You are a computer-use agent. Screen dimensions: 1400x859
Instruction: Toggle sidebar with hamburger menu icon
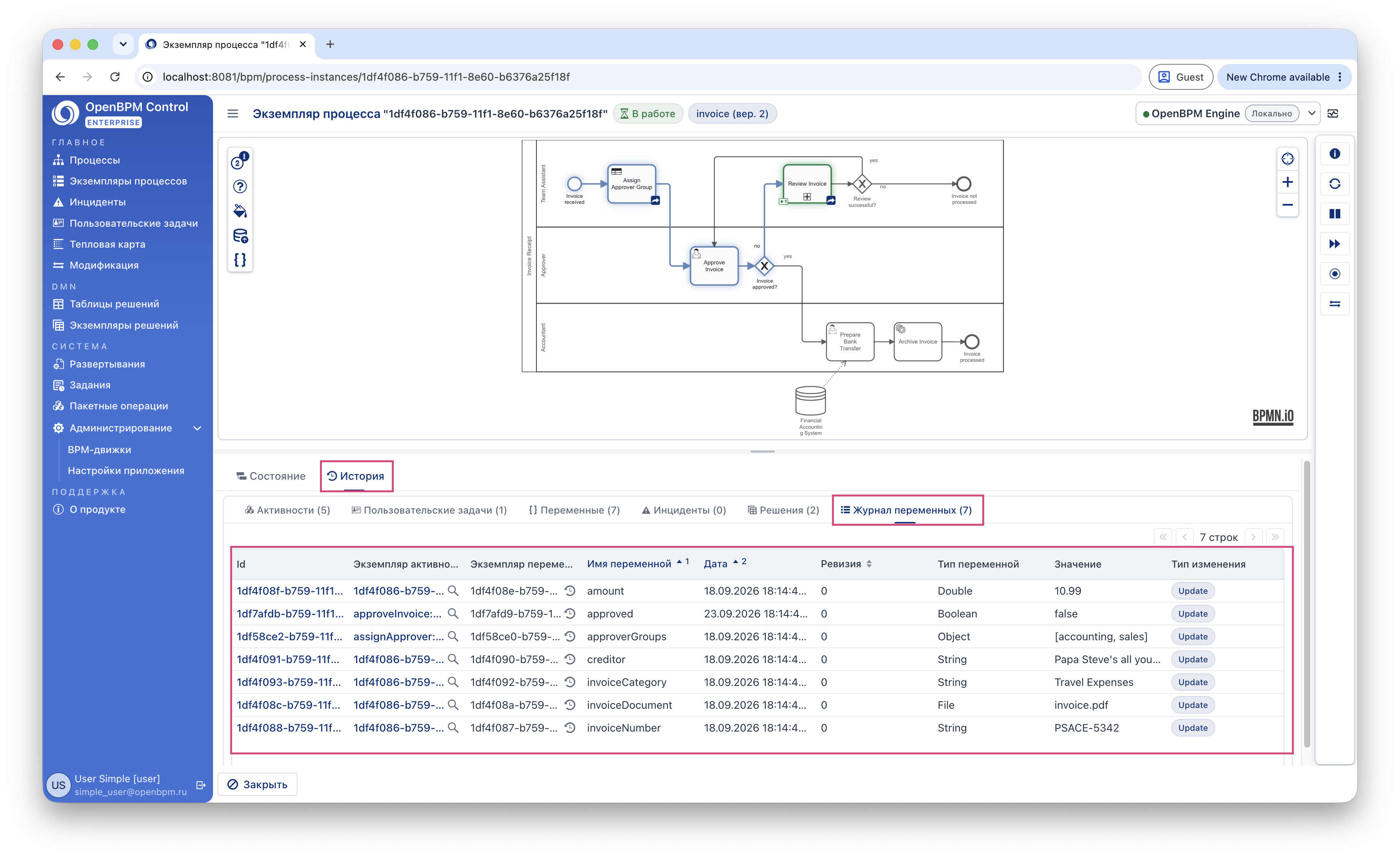pyautogui.click(x=233, y=114)
